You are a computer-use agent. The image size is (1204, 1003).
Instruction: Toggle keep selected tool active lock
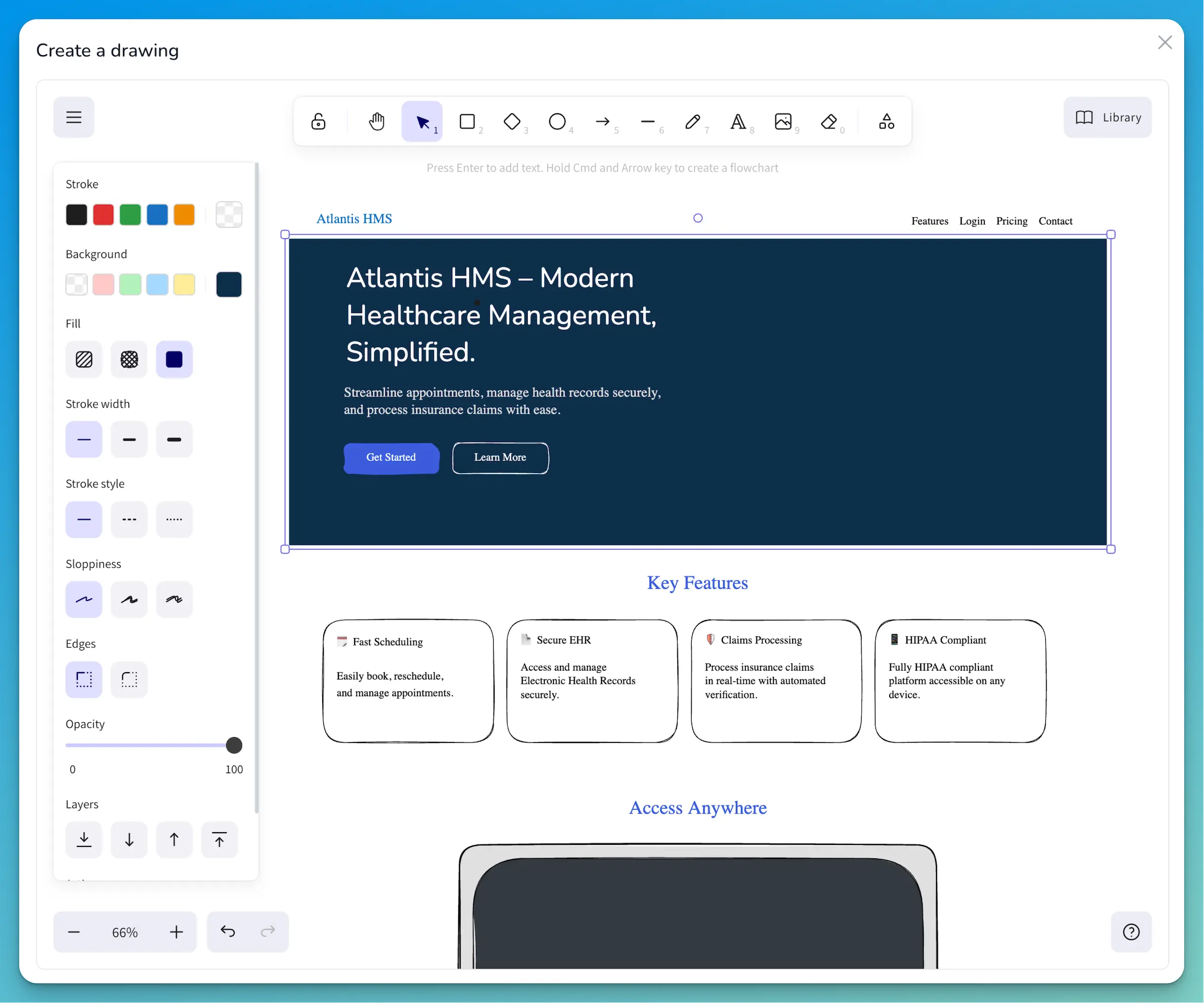(318, 122)
